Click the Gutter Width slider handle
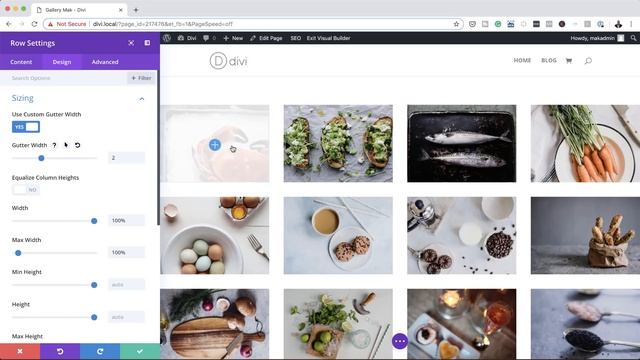 coord(41,158)
